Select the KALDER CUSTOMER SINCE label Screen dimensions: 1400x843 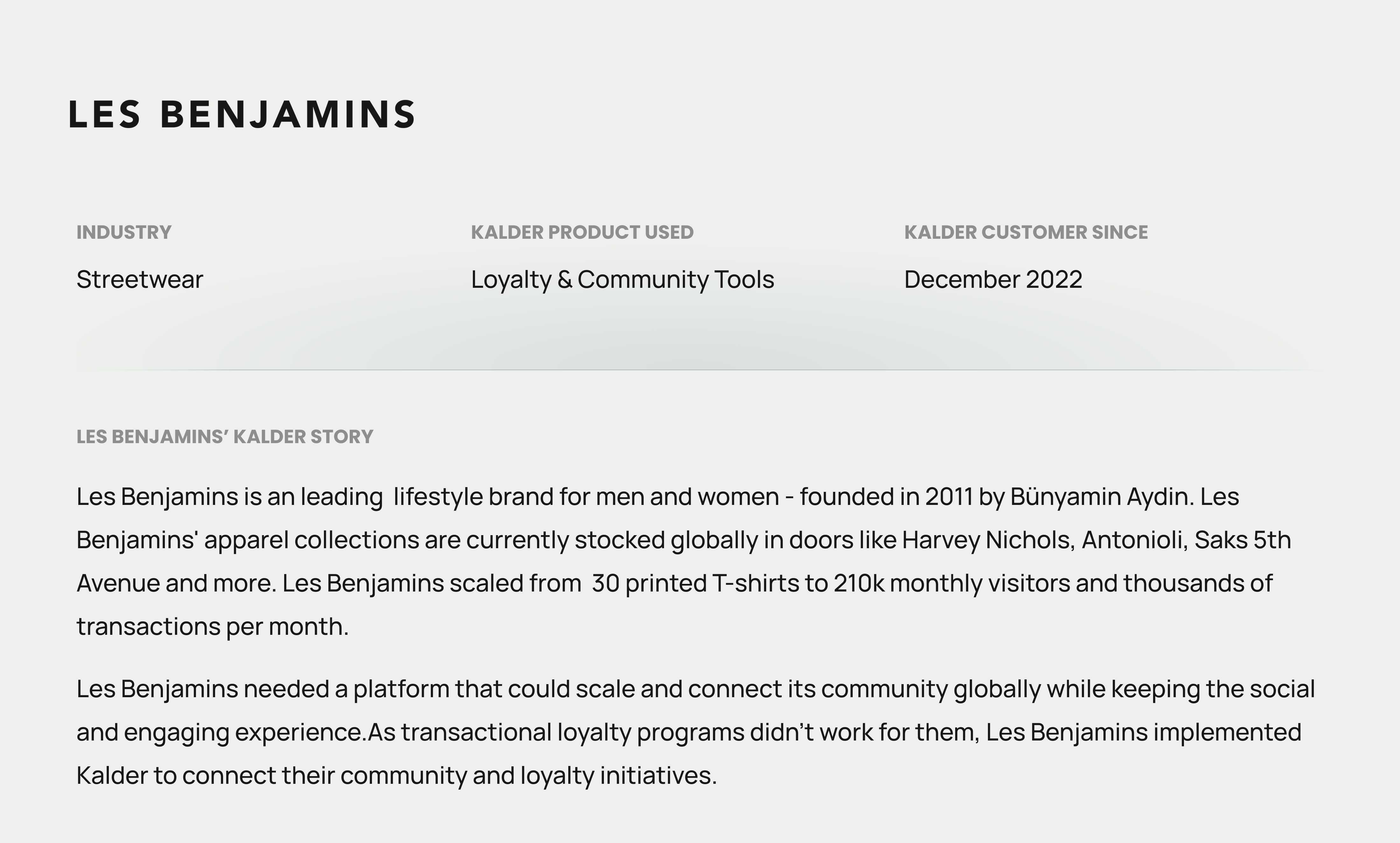1026,232
